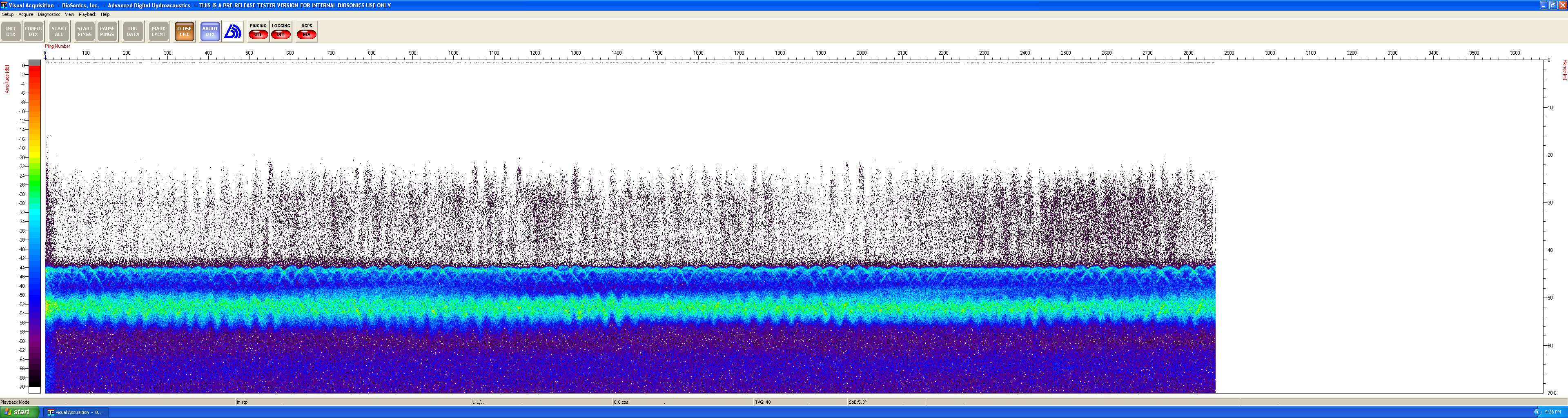
Task: Click the INIT DTX toolbar button
Action: pos(11,32)
